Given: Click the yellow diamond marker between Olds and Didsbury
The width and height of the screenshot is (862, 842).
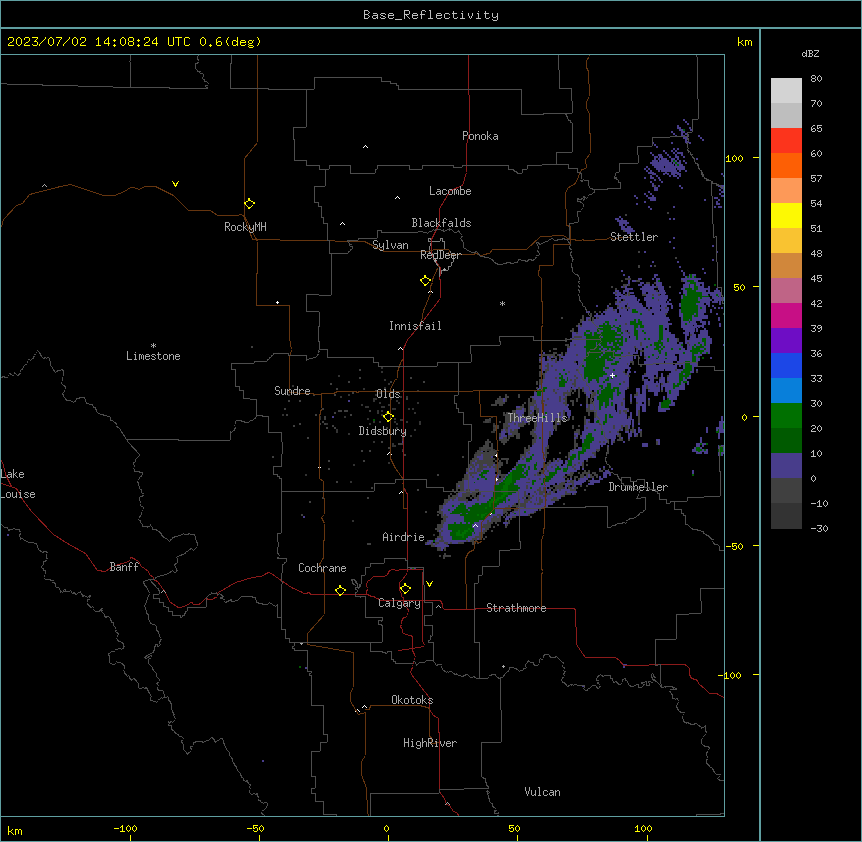Looking at the screenshot, I should tap(388, 417).
